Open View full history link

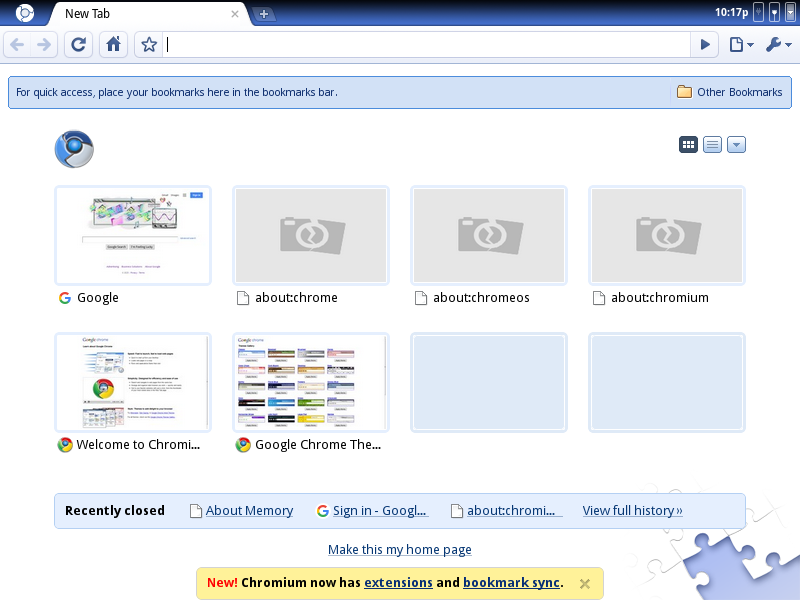point(633,511)
